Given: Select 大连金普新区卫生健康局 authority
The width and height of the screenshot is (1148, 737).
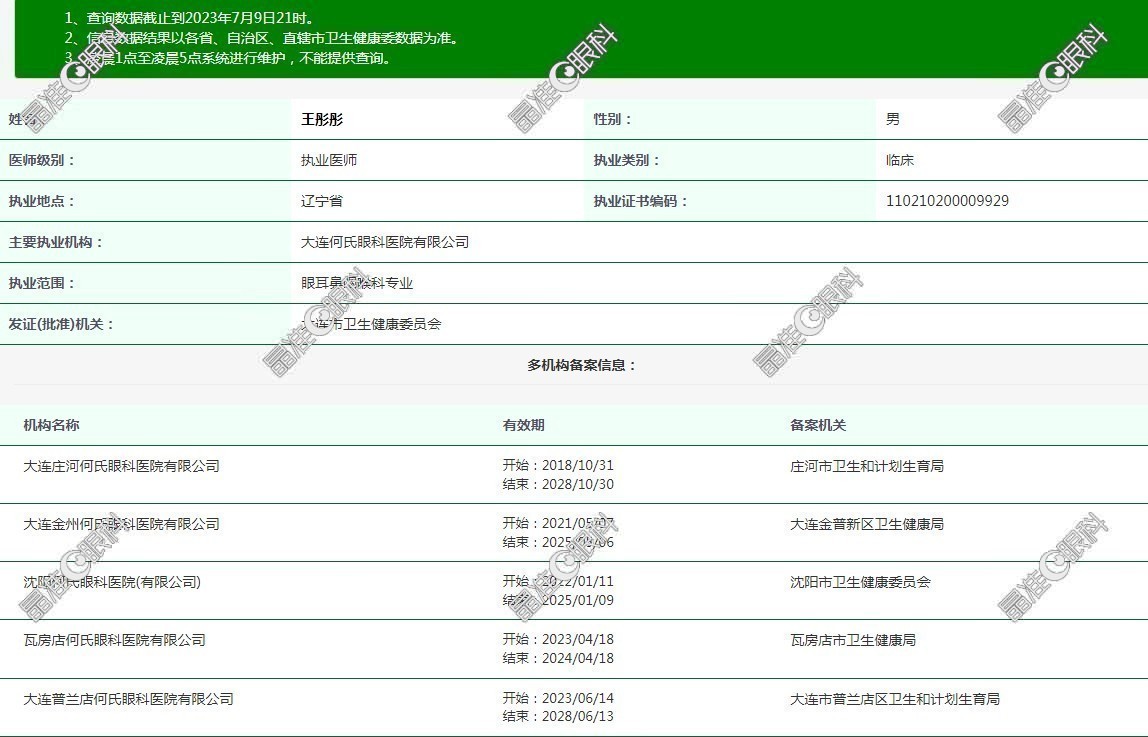Looking at the screenshot, I should pyautogui.click(x=867, y=524).
